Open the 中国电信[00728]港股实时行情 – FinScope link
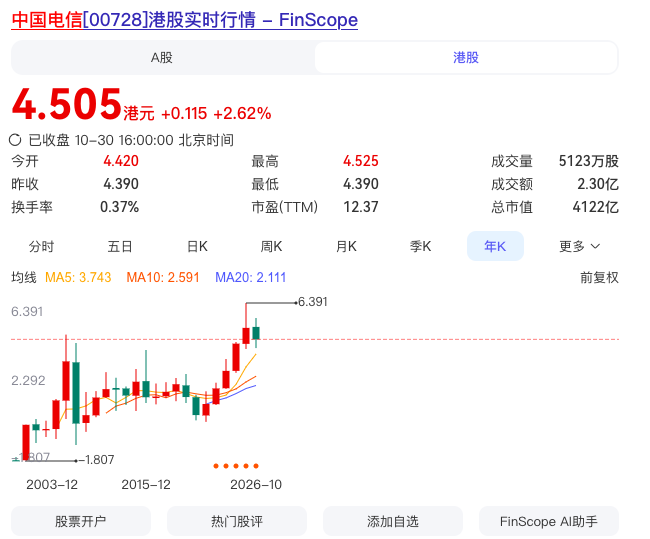Image resolution: width=650 pixels, height=539 pixels. (x=184, y=20)
